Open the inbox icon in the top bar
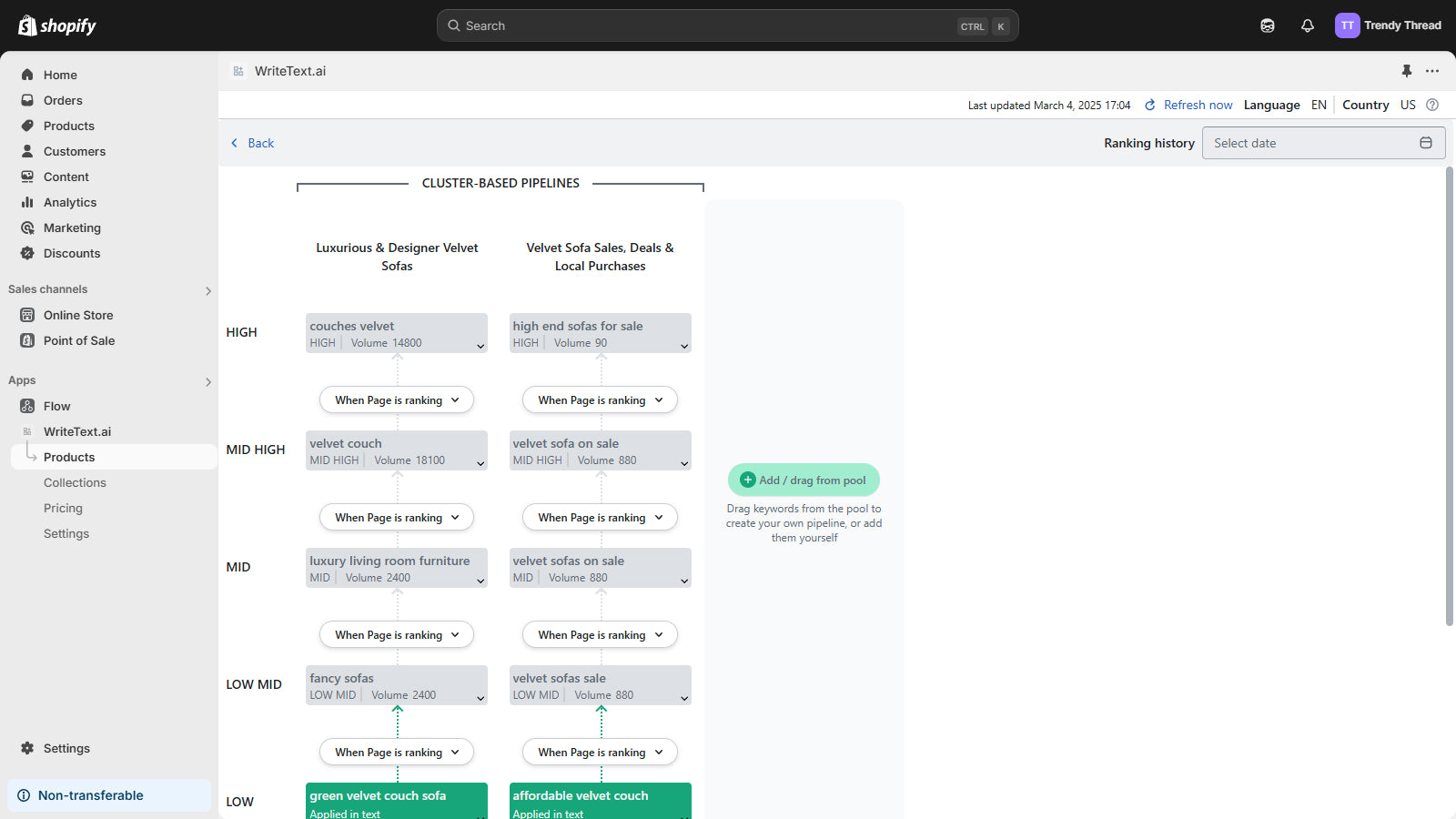 tap(1268, 25)
